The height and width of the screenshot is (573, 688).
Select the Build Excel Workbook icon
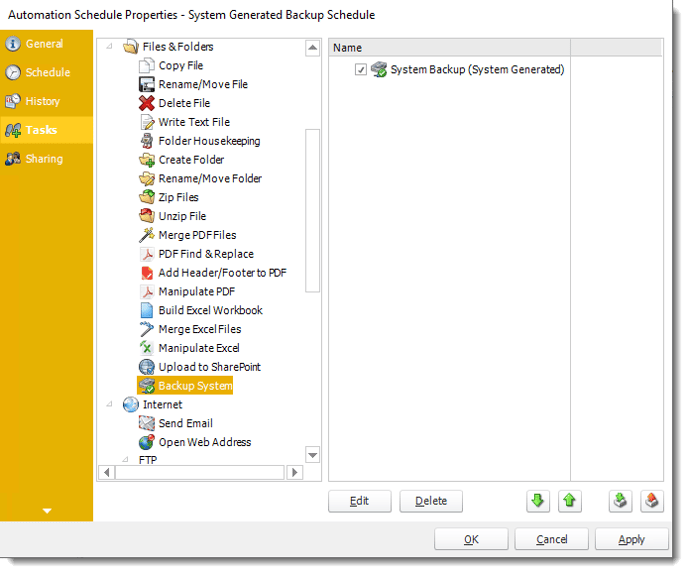147,311
